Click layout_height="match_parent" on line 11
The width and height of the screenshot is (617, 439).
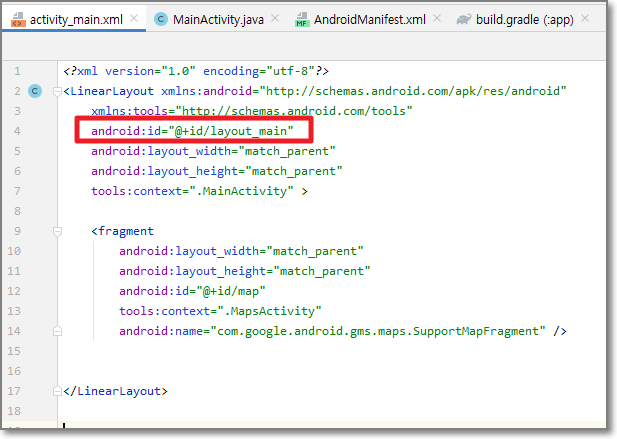[245, 271]
